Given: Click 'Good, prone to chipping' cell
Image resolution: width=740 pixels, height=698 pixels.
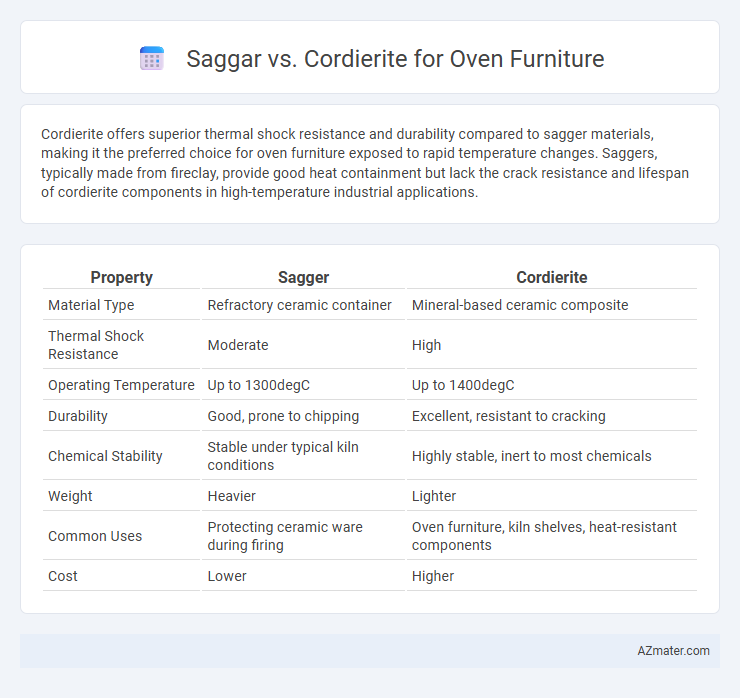Looking at the screenshot, I should [283, 416].
